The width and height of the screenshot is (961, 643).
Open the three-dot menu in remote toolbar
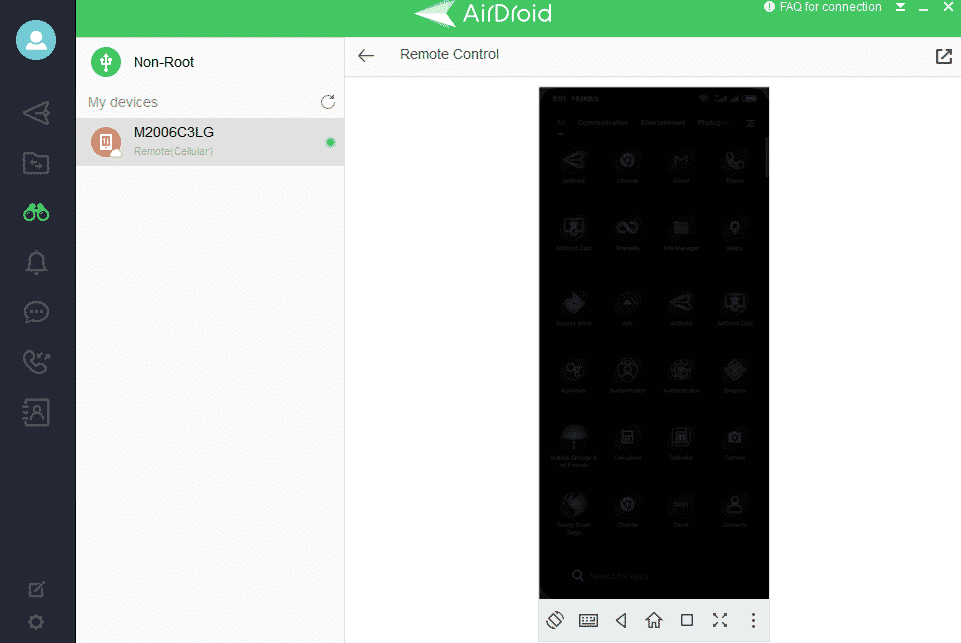pos(753,620)
